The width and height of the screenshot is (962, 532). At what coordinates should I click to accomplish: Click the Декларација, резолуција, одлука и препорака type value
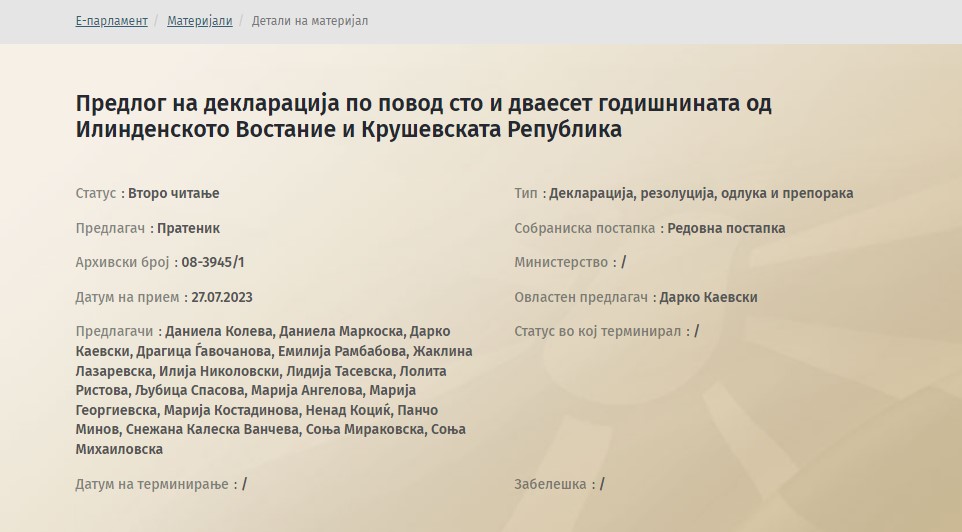coord(700,193)
